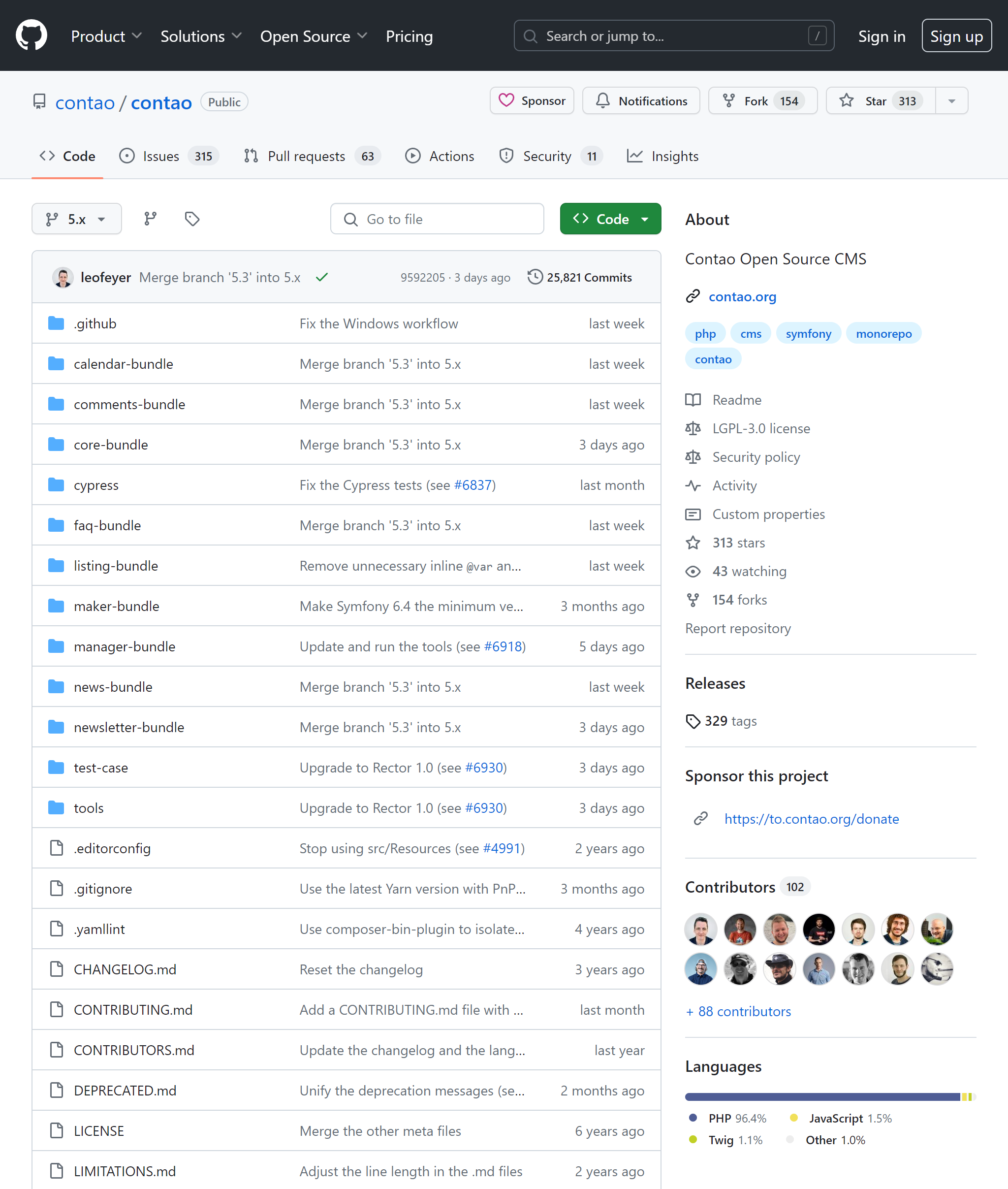Viewport: 1008px width, 1189px height.
Task: Open the Security tab
Action: [x=551, y=156]
